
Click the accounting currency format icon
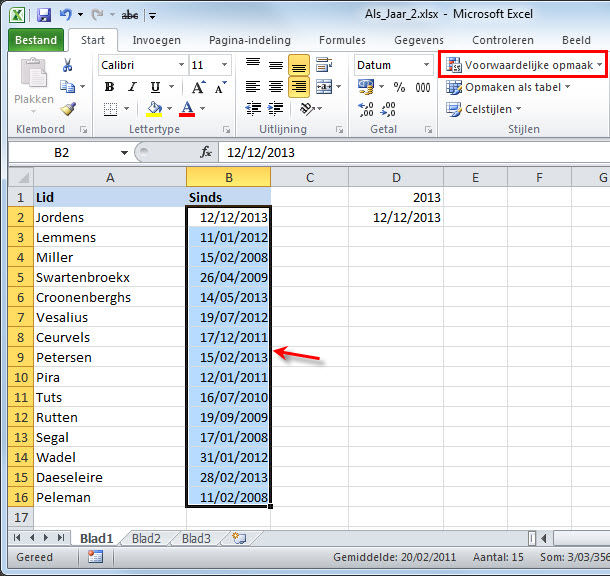coord(366,87)
